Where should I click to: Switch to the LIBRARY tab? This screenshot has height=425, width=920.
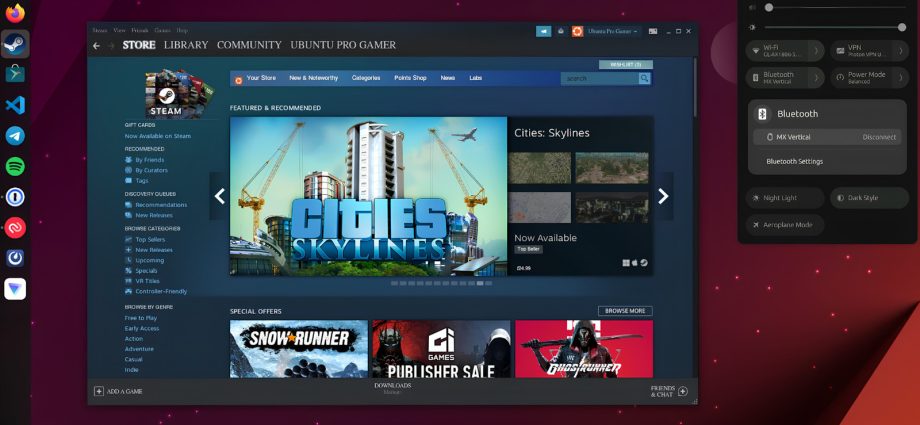pyautogui.click(x=186, y=45)
